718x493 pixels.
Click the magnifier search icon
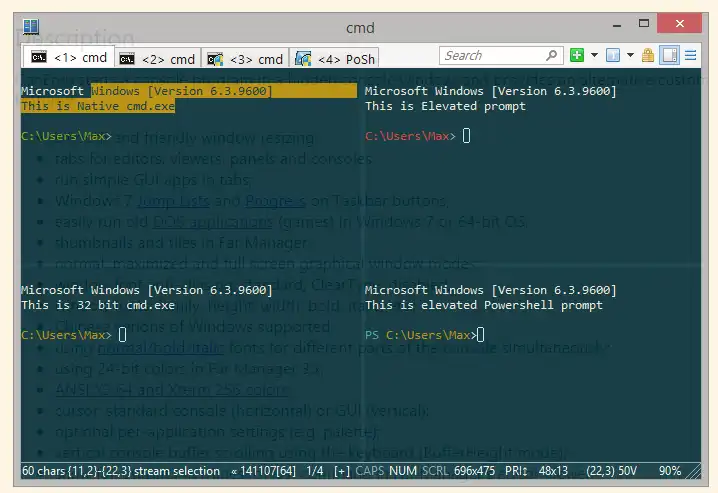[x=552, y=55]
